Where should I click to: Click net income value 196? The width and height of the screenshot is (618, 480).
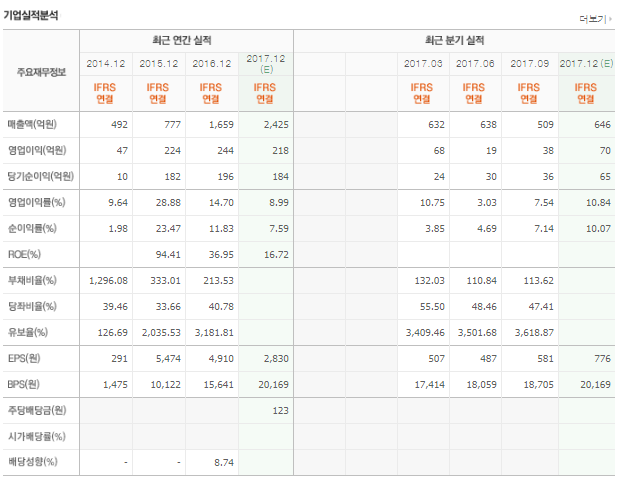tap(226, 177)
